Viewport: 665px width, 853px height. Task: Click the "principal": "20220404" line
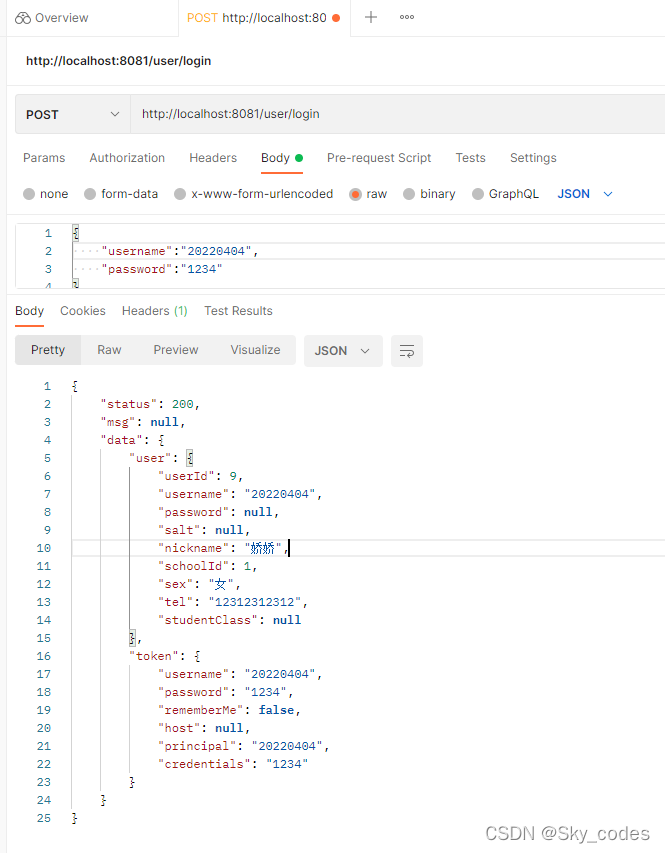click(x=243, y=746)
